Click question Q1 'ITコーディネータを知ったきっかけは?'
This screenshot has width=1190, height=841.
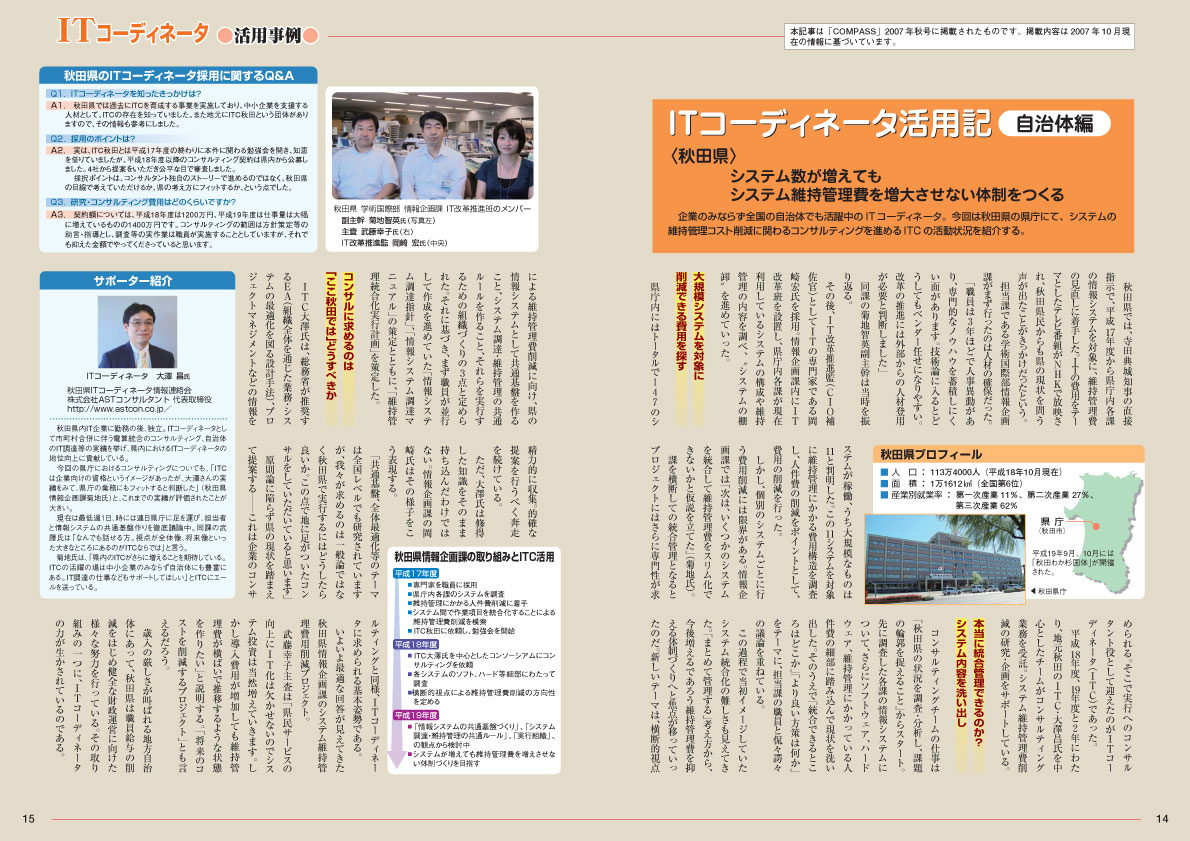point(125,93)
